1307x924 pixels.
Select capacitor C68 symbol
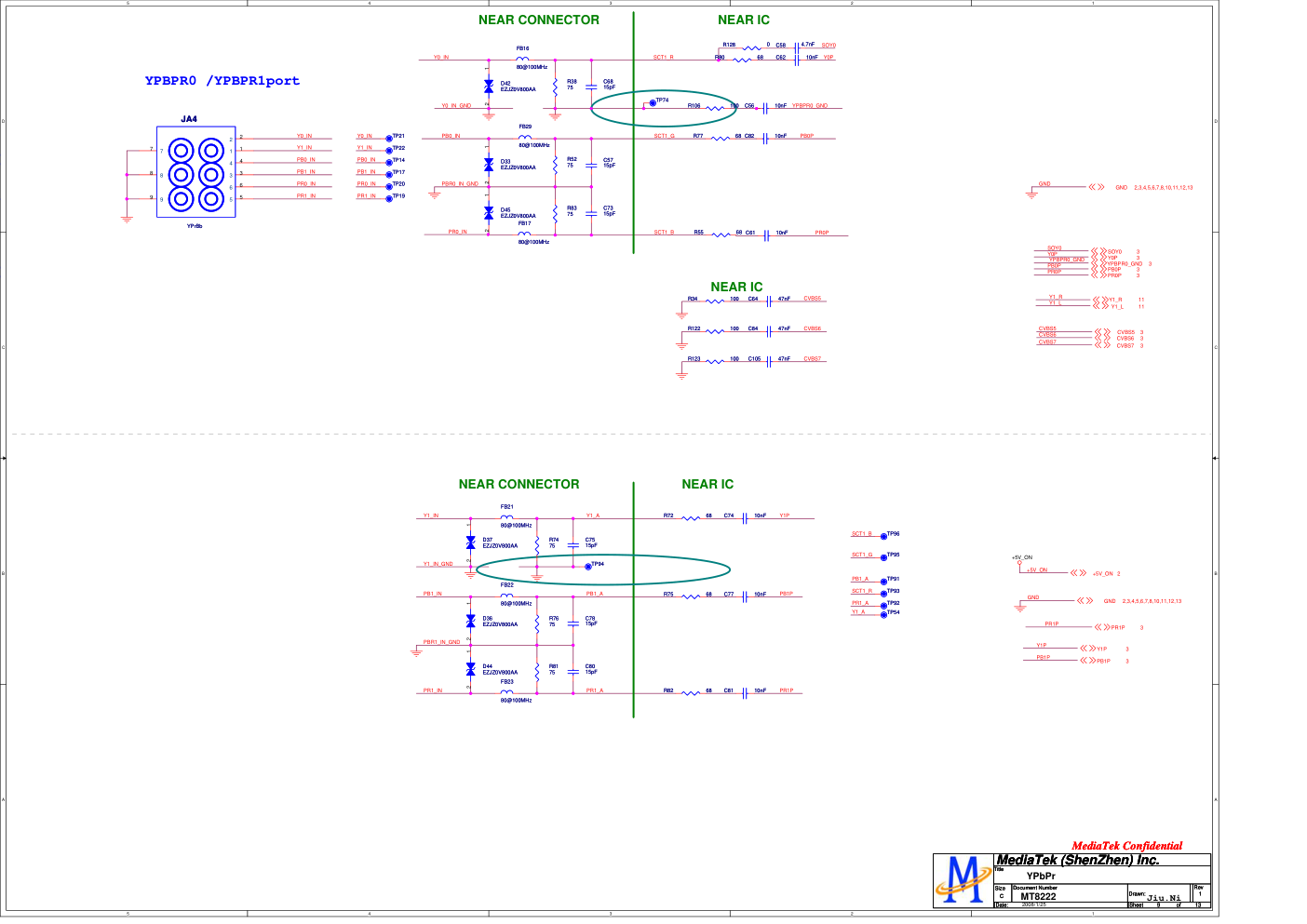click(x=591, y=86)
